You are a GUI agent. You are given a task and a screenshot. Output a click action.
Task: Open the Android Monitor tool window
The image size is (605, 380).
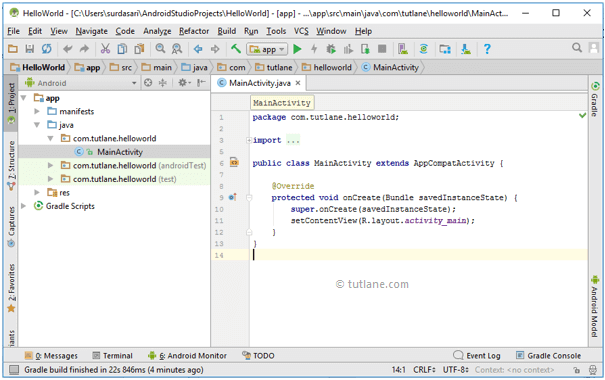tap(188, 356)
